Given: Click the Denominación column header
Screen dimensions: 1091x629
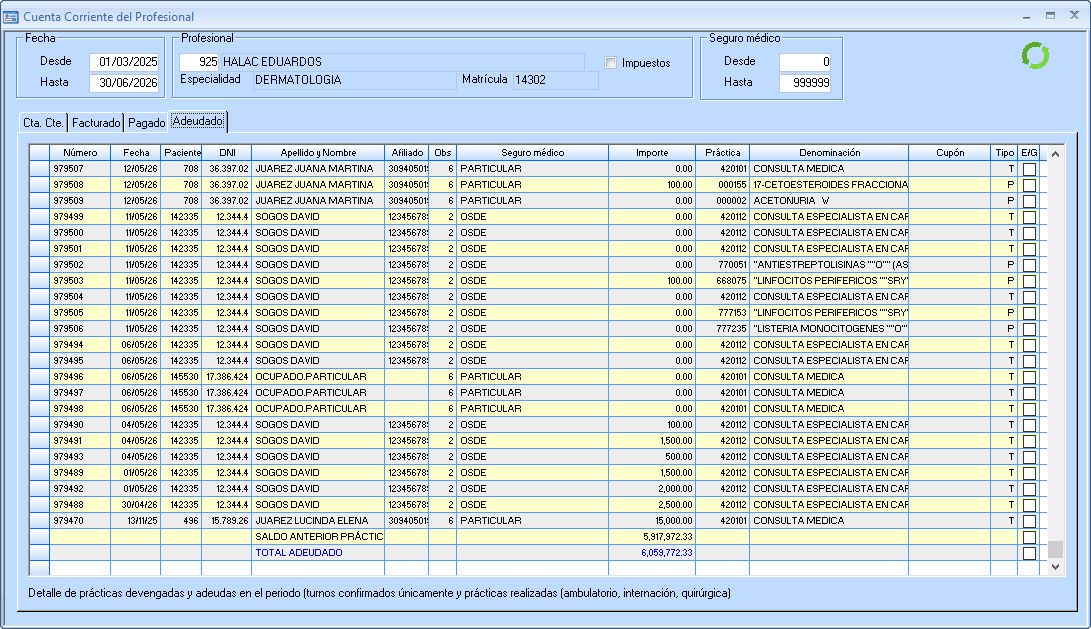Looking at the screenshot, I should pos(829,152).
